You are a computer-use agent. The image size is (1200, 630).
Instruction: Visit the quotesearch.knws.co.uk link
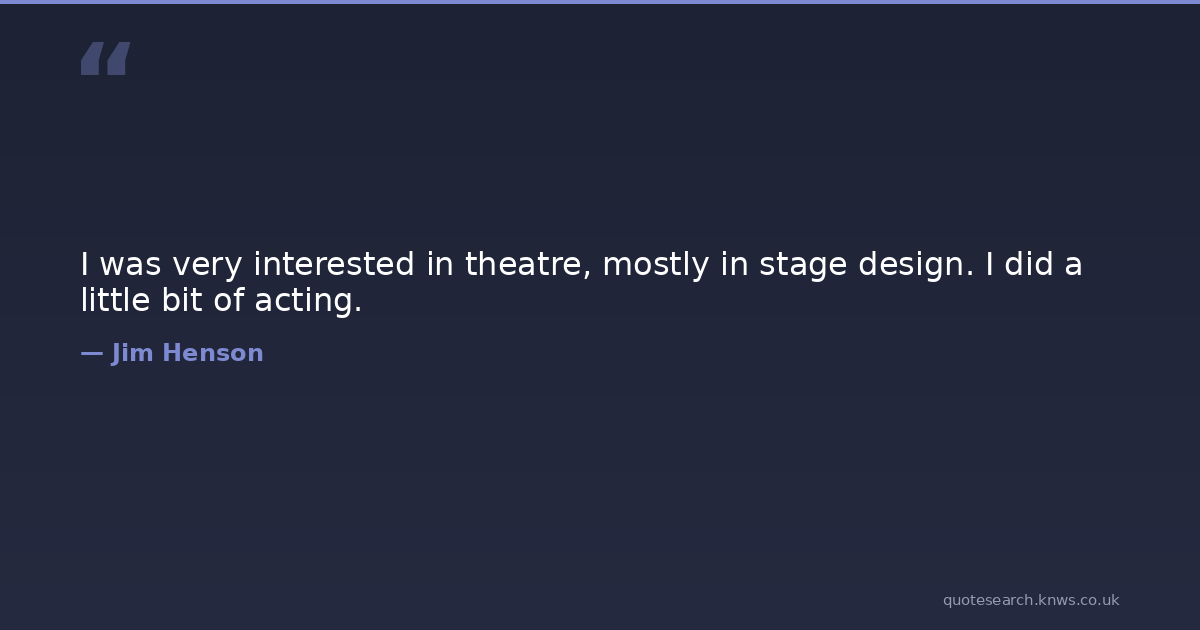(x=1030, y=600)
